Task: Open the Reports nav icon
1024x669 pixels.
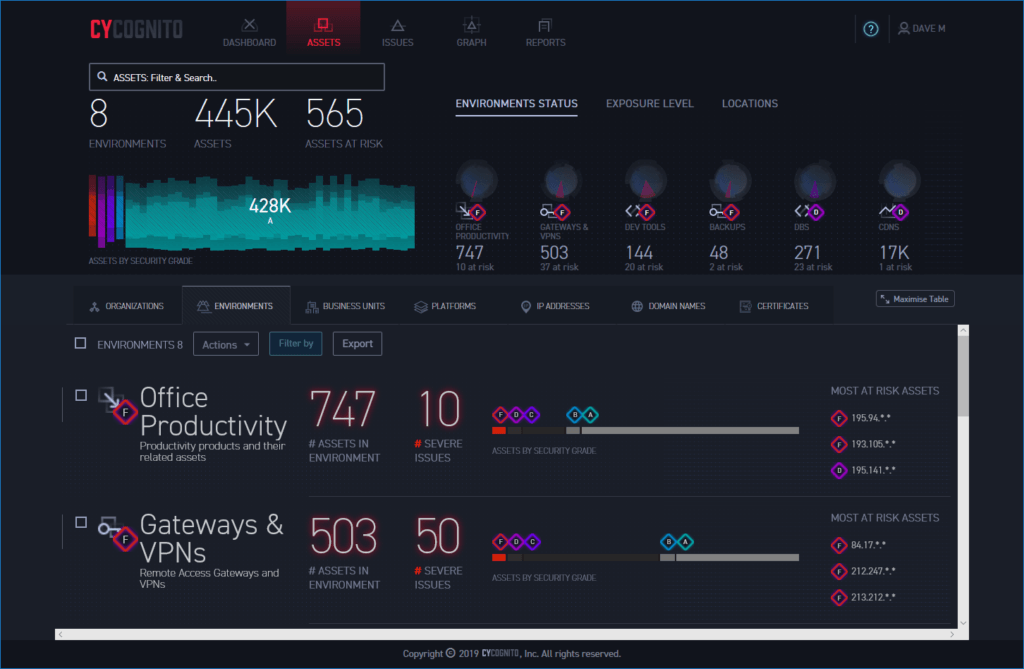Action: (545, 25)
